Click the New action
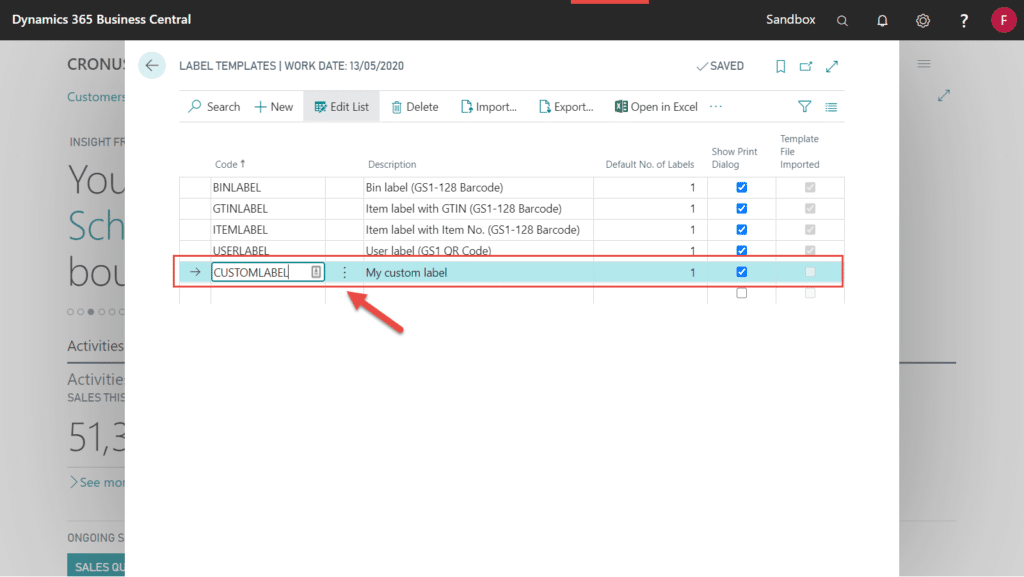The image size is (1024, 577). pos(273,106)
